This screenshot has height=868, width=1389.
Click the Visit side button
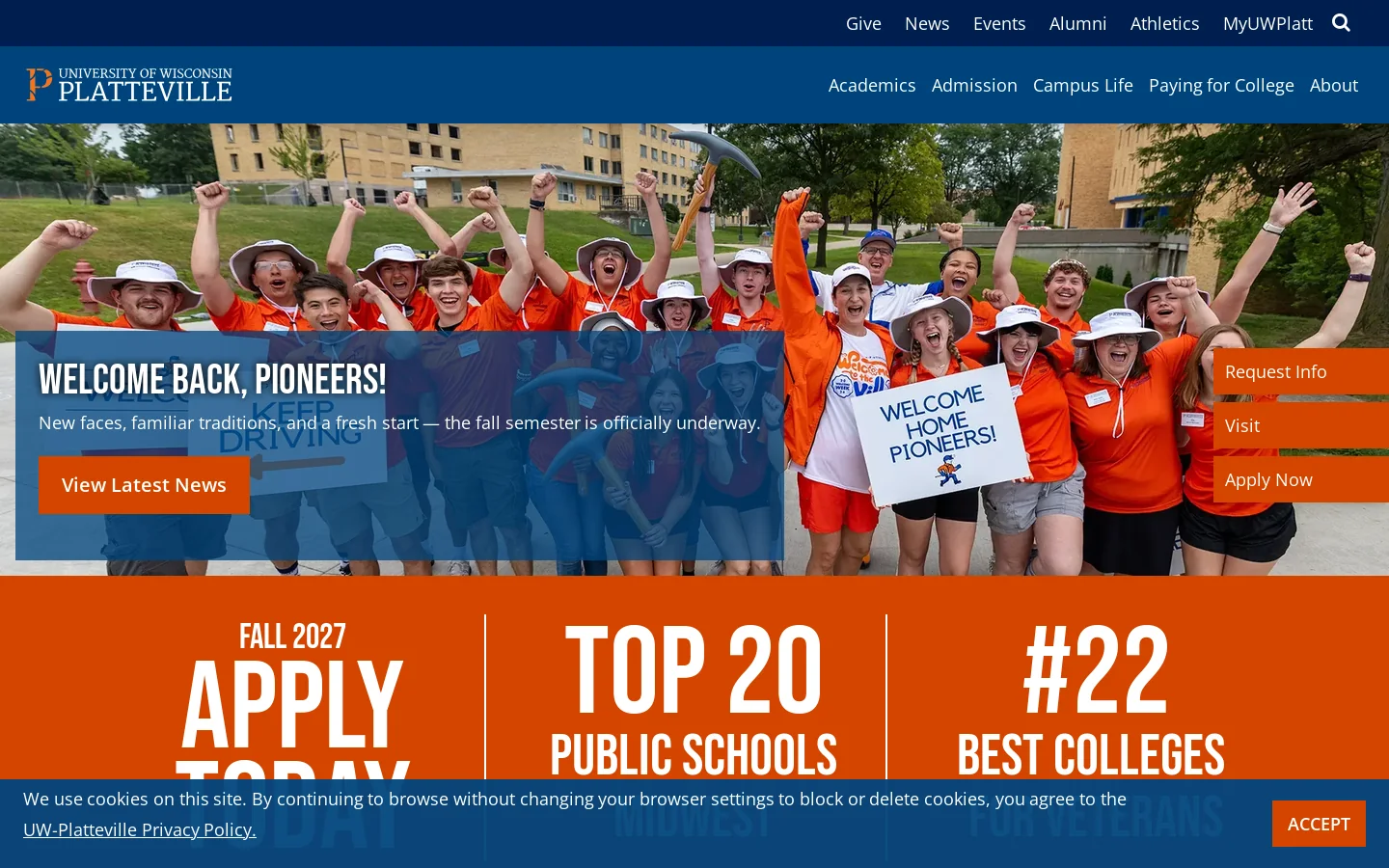tap(1301, 425)
